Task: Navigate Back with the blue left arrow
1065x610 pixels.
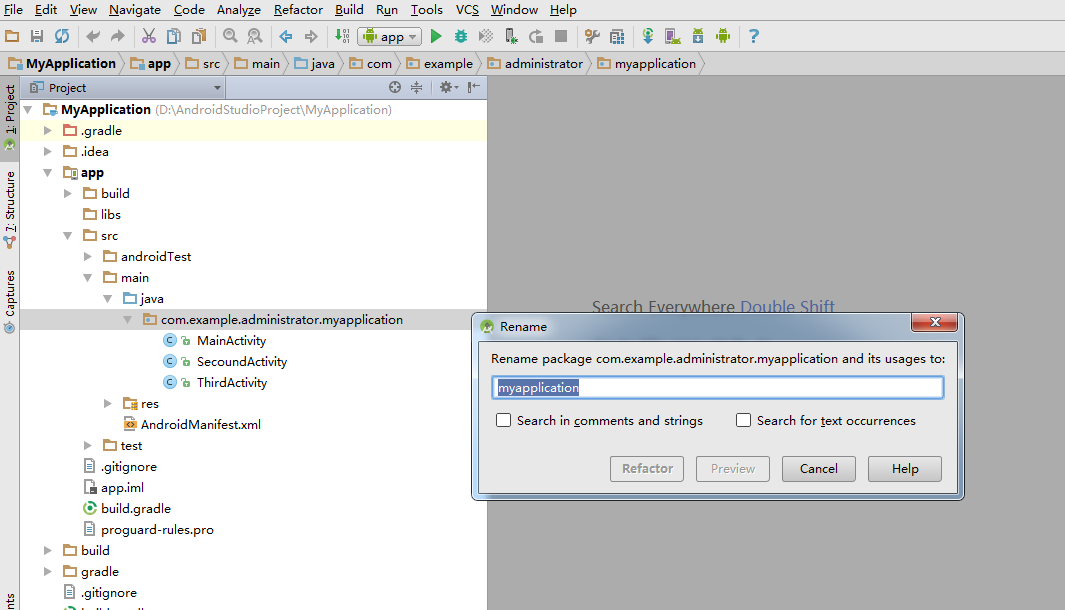Action: point(286,36)
